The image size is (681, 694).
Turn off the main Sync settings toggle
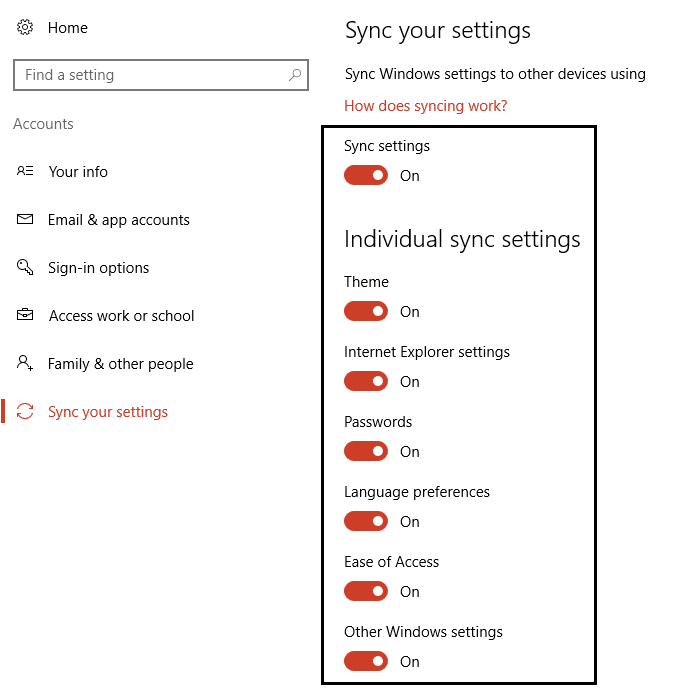tap(366, 175)
